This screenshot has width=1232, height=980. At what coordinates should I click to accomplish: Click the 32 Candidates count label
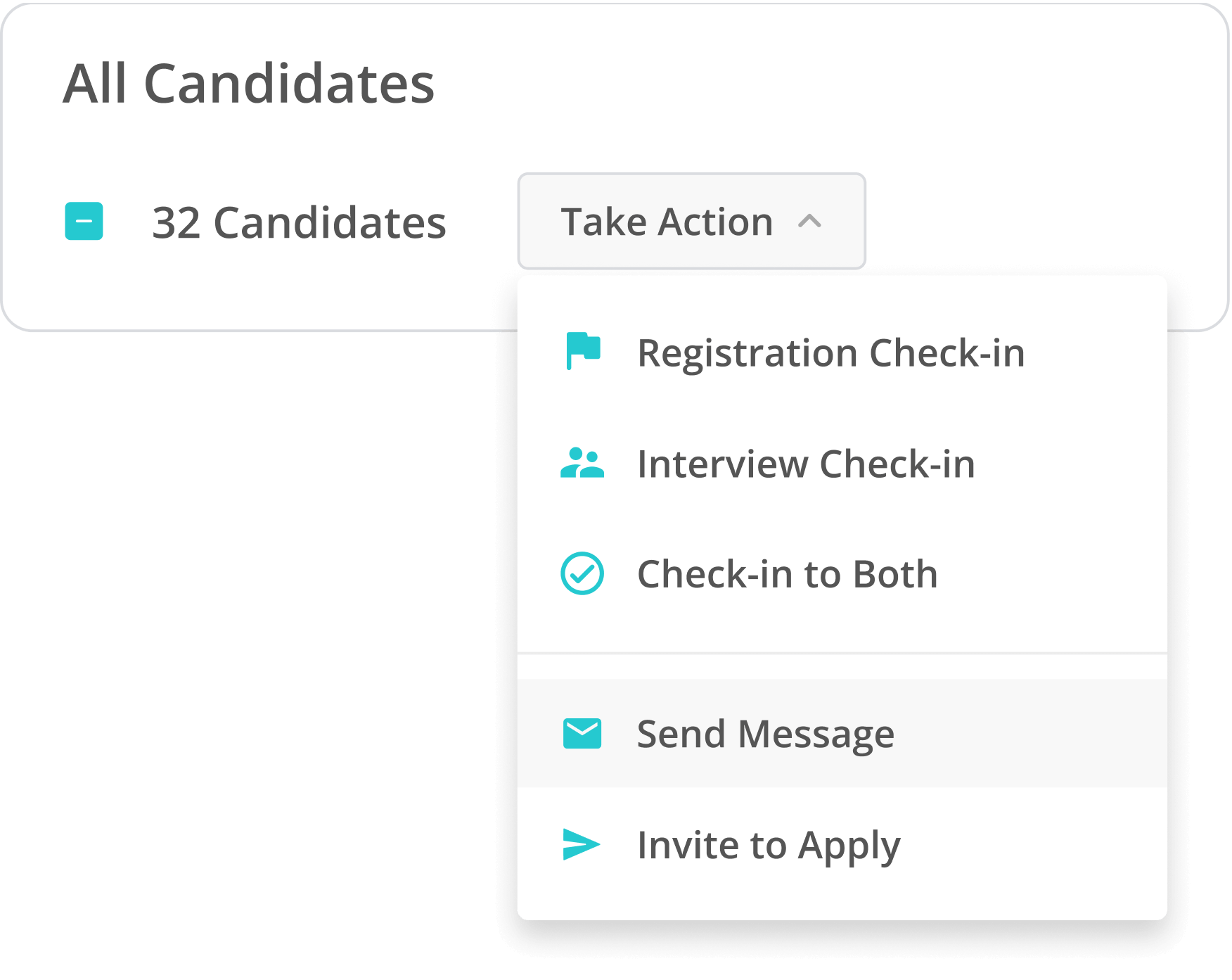299,222
